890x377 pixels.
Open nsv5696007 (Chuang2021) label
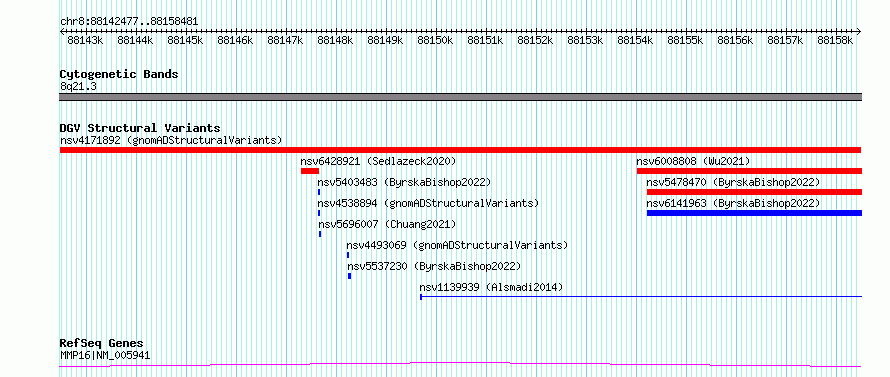point(387,224)
